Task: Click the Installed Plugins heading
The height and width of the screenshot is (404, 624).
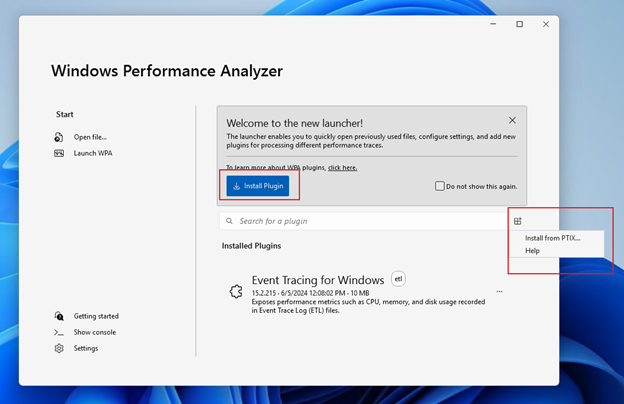Action: [x=252, y=246]
